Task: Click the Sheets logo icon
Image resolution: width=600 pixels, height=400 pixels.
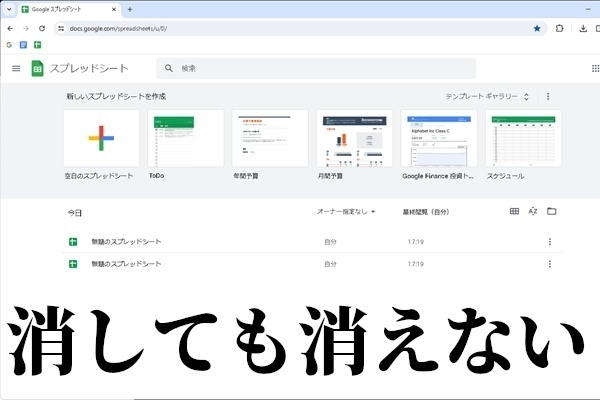Action: tap(37, 69)
